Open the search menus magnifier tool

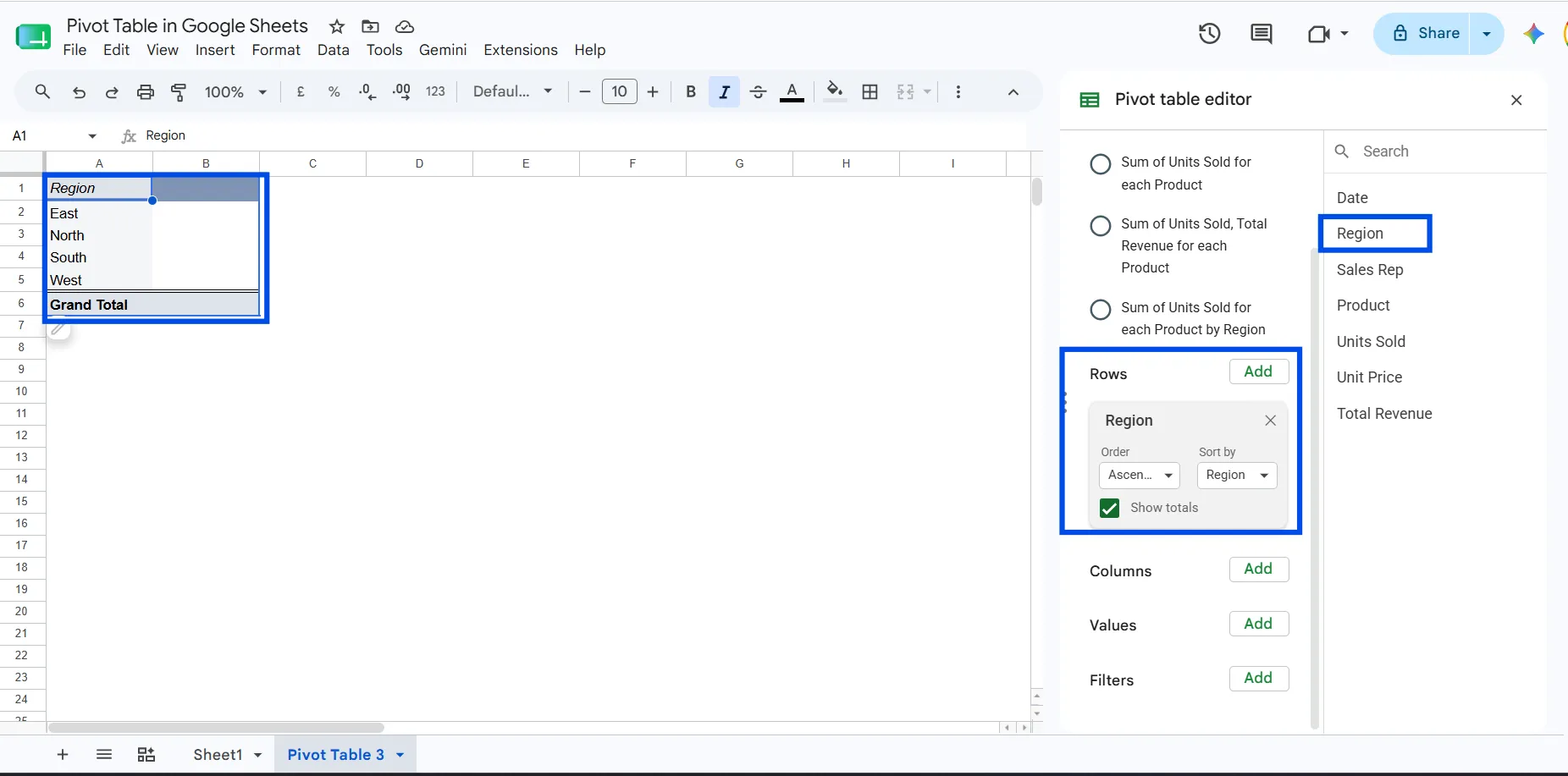tap(42, 91)
